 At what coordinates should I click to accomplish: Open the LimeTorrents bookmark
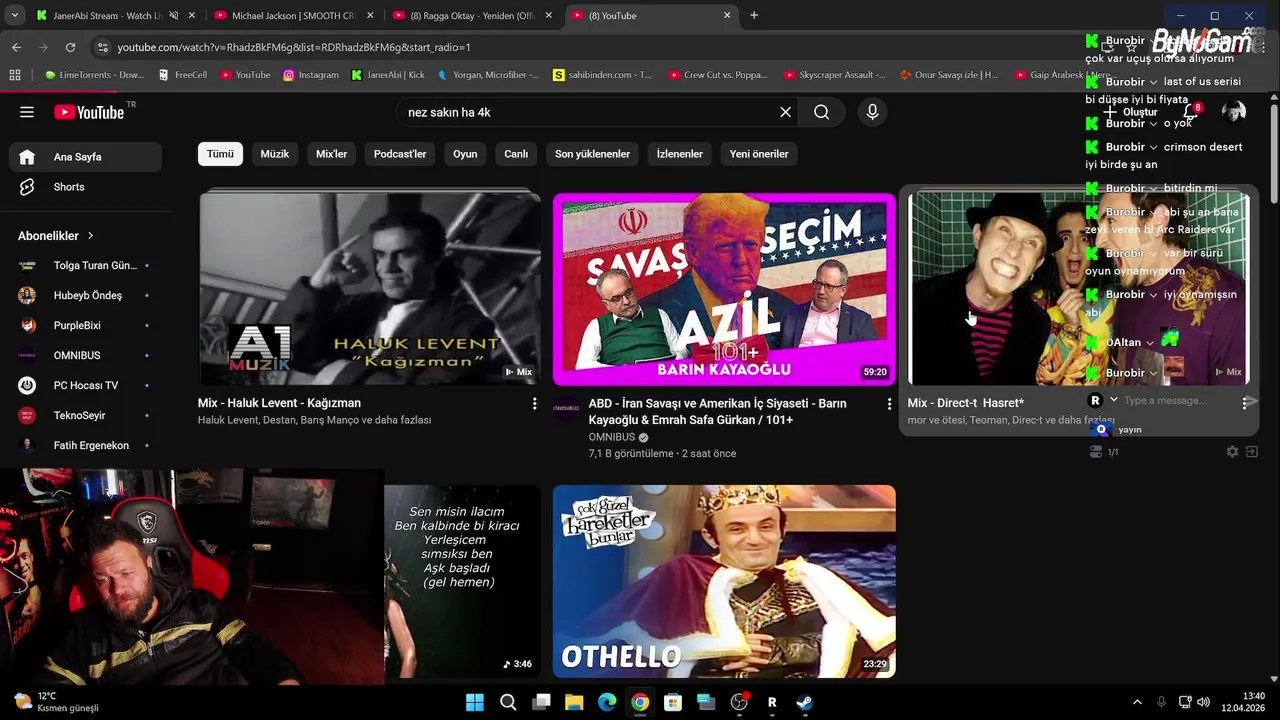click(x=95, y=75)
